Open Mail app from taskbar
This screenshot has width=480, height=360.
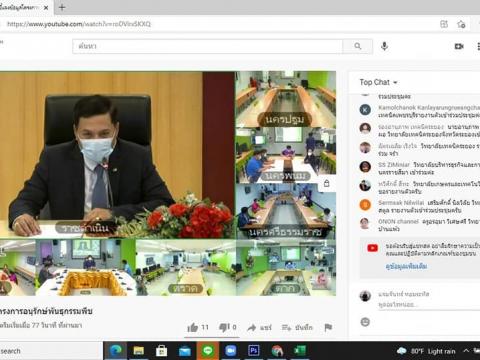click(x=185, y=351)
